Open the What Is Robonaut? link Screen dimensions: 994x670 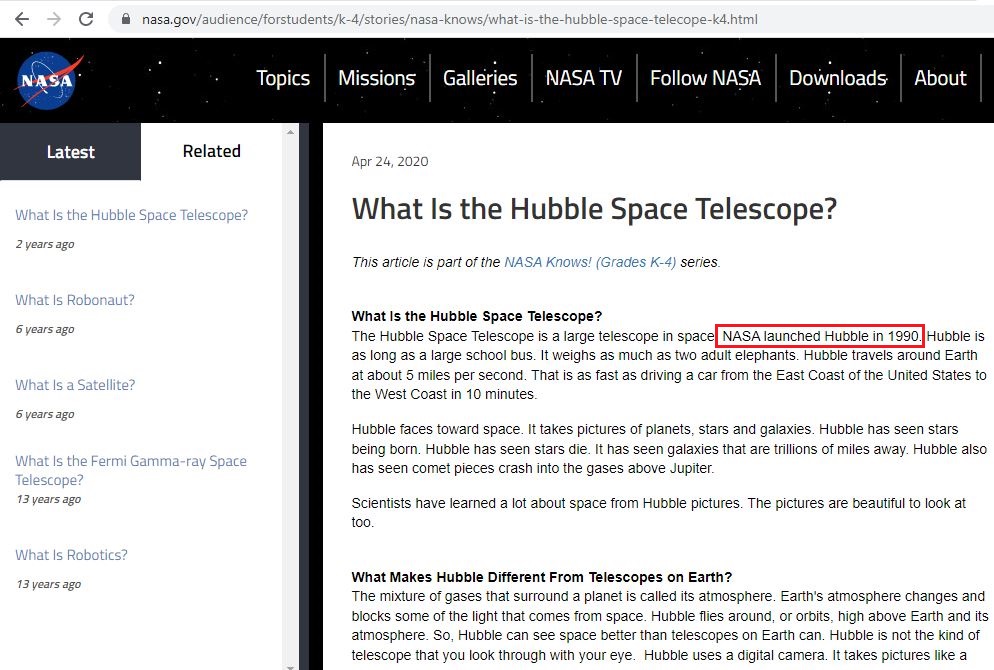75,300
